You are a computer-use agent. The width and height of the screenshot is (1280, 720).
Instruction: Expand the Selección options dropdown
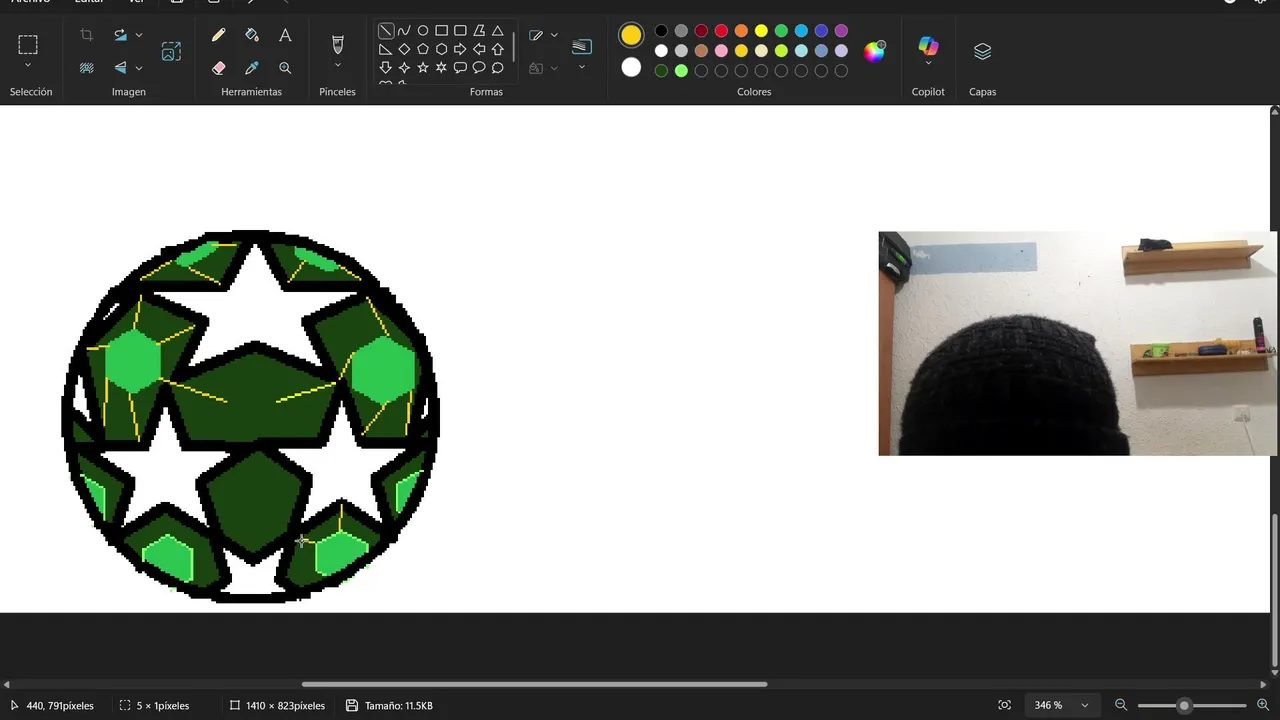coord(28,66)
